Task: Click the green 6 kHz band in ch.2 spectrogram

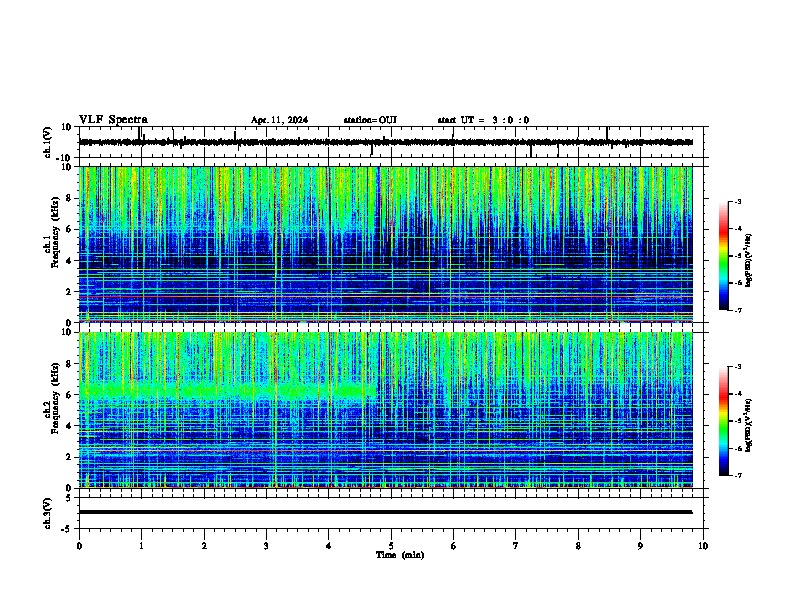Action: pos(227,391)
